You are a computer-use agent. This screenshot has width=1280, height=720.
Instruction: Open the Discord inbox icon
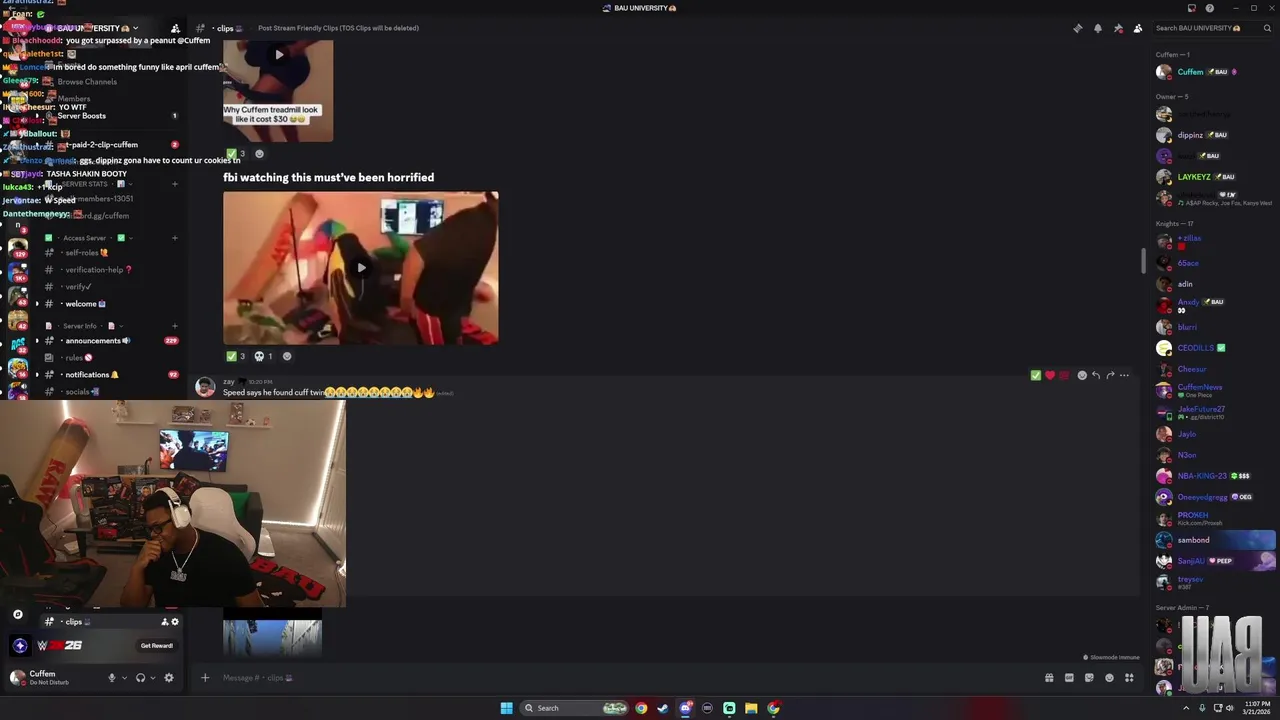pyautogui.click(x=1191, y=8)
